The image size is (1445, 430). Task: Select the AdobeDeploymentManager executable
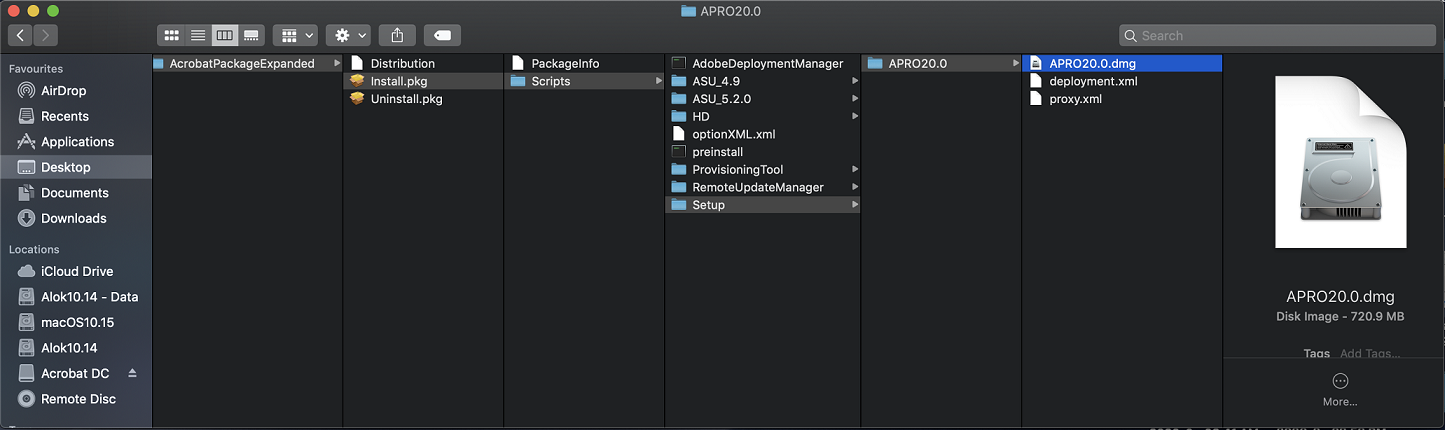(x=763, y=63)
